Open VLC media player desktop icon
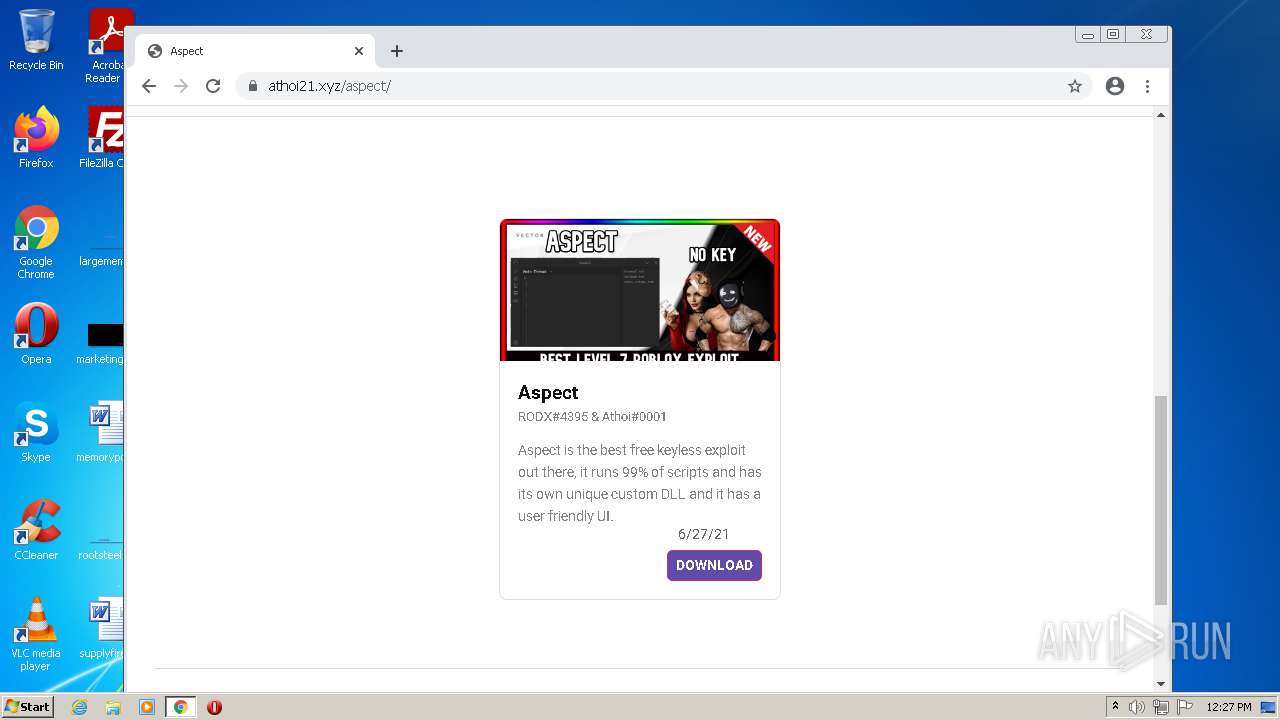The image size is (1280, 720). click(36, 634)
